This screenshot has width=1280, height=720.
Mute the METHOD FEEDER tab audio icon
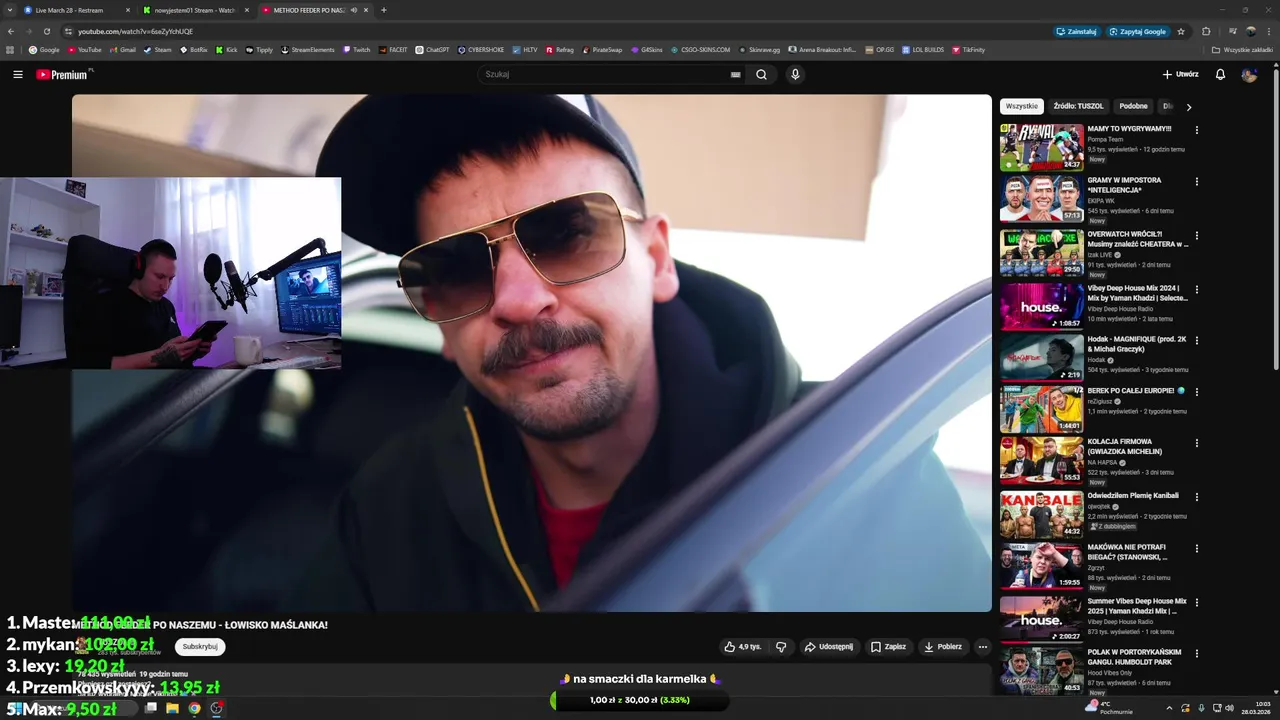[354, 10]
